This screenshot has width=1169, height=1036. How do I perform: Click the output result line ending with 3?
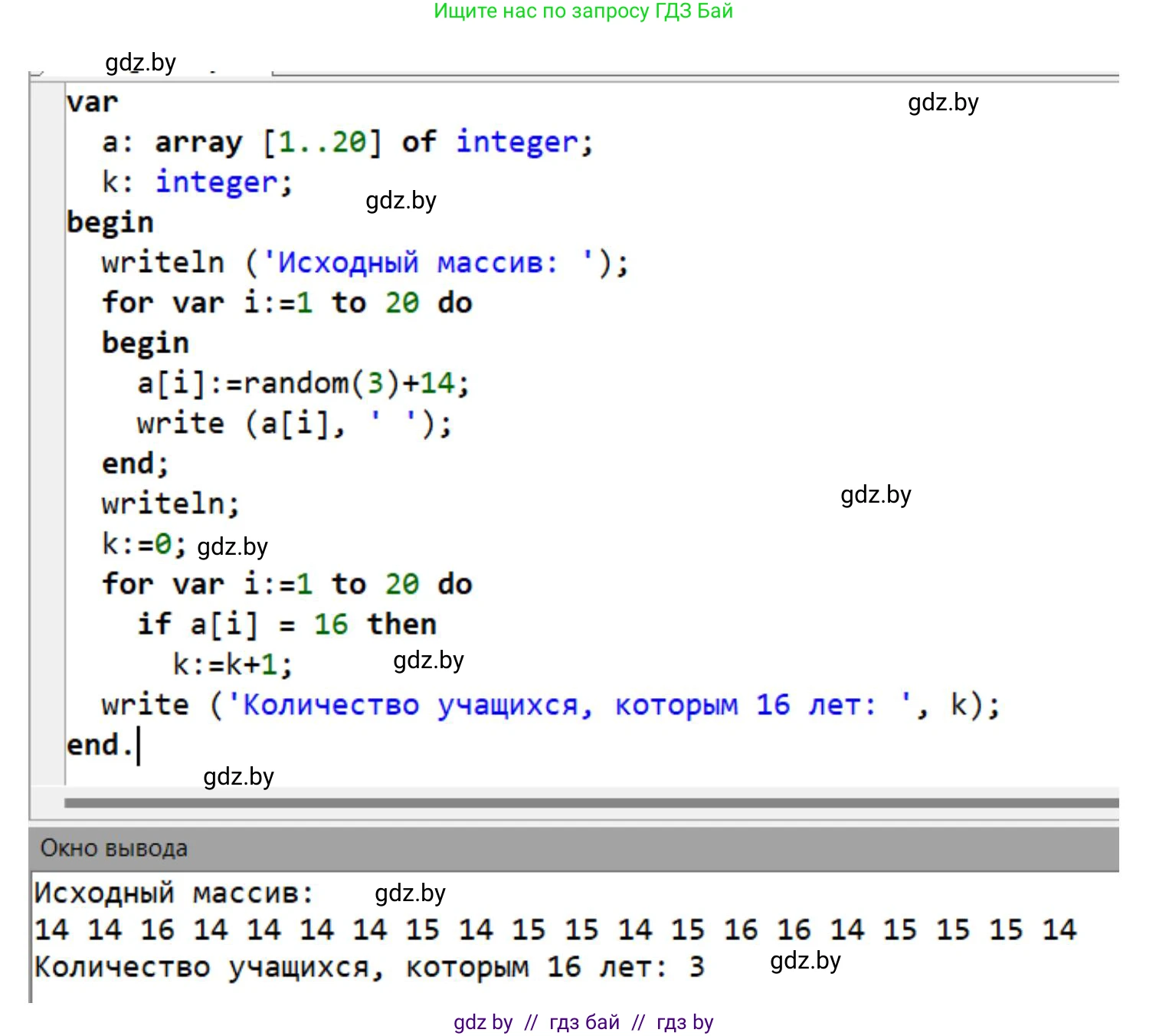coord(368,967)
